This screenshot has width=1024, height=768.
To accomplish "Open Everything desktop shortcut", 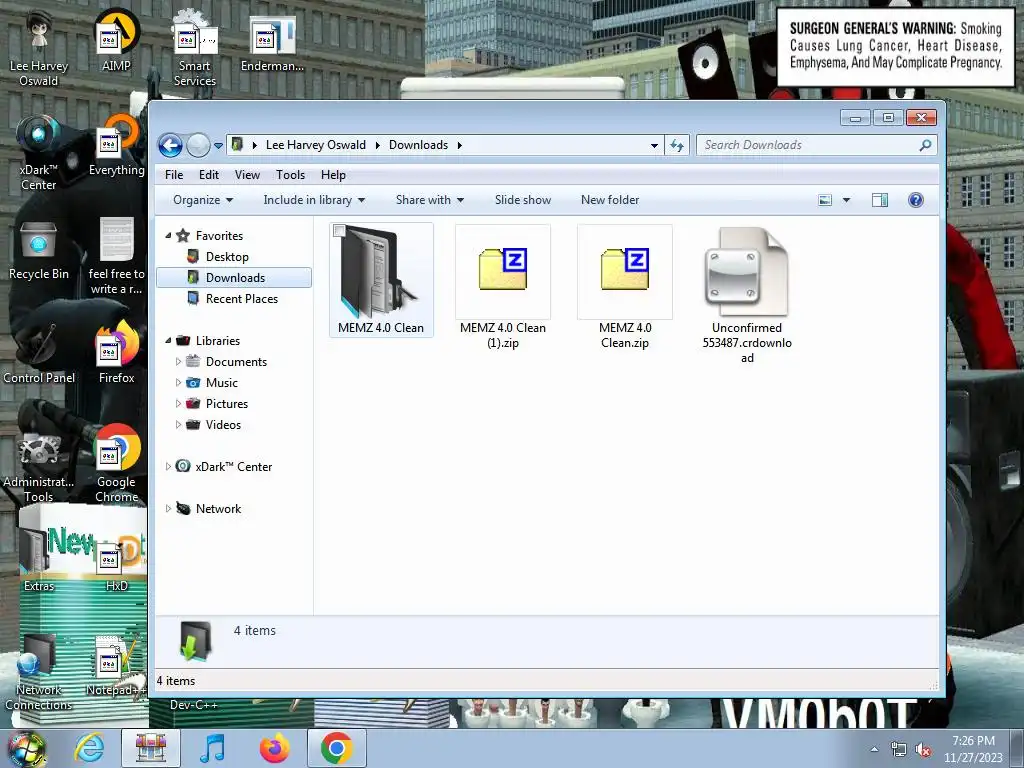I will pos(116,146).
